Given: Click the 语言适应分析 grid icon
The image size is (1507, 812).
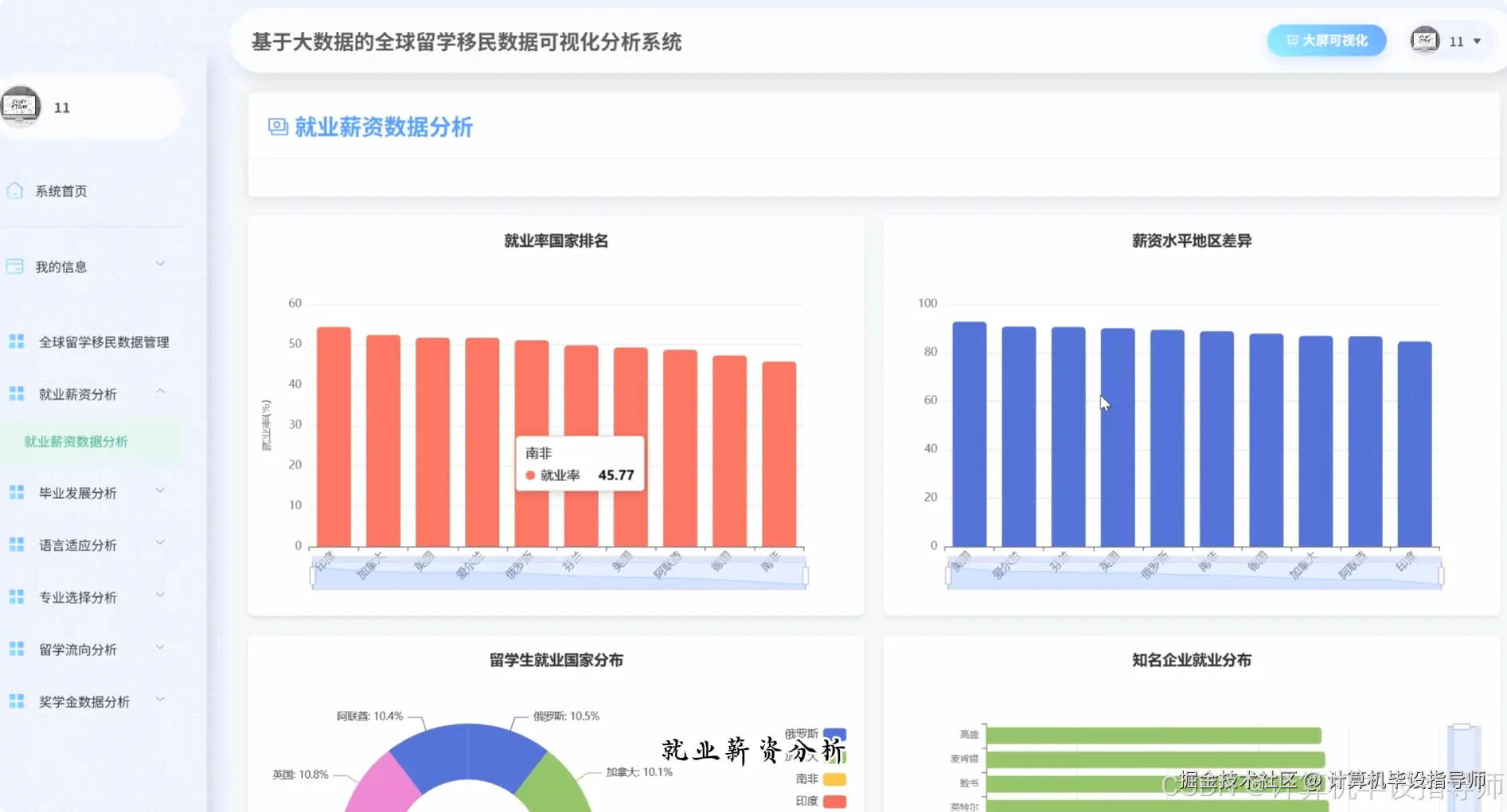Looking at the screenshot, I should 17,545.
